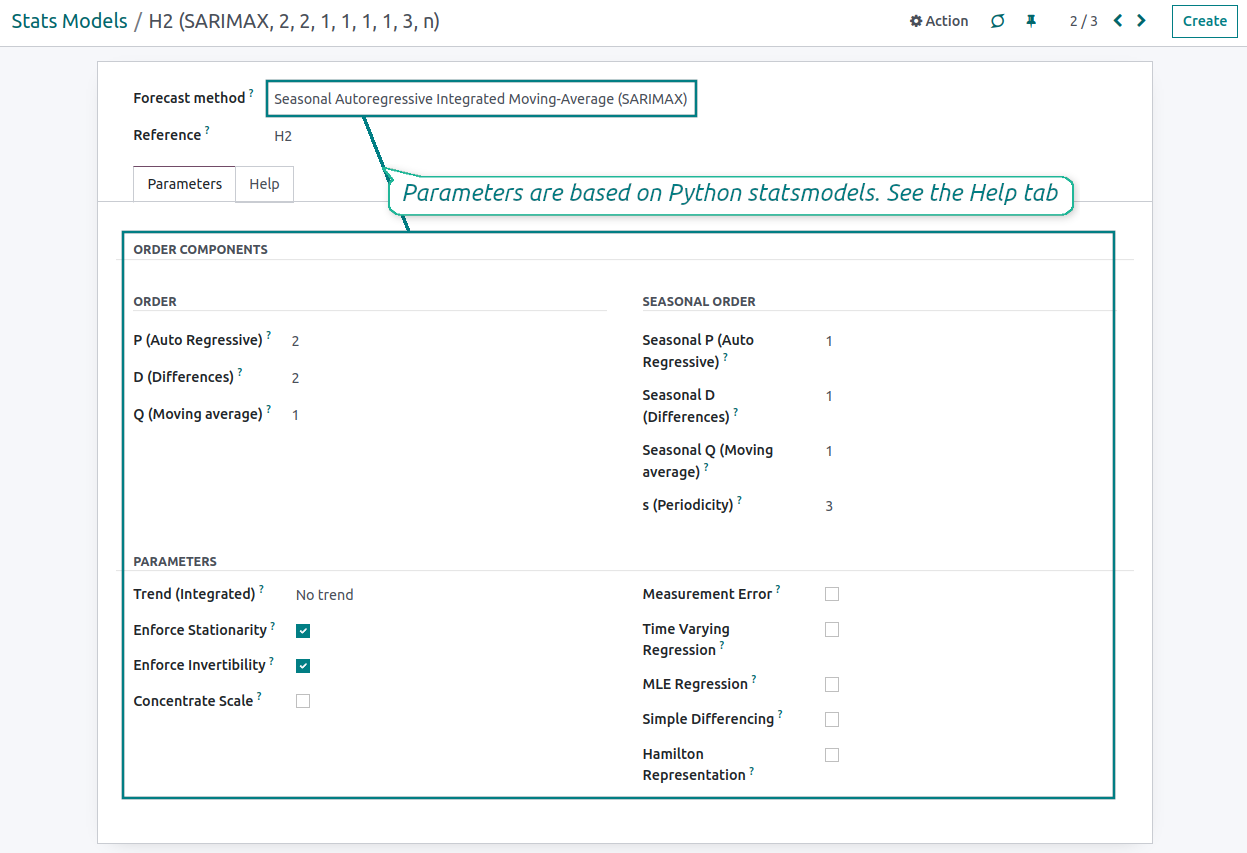Image resolution: width=1247 pixels, height=853 pixels.
Task: Toggle the Enforce Stationarity checkbox
Action: [303, 631]
